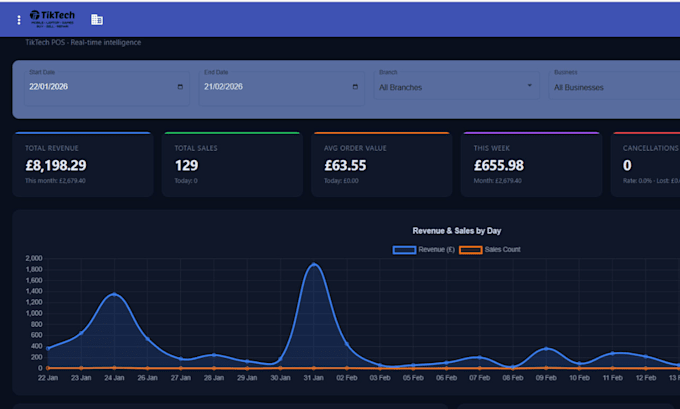The image size is (680, 409).
Task: Click 'TikTech POS - Real-time intelligence' subtitle
Action: pyautogui.click(x=83, y=43)
